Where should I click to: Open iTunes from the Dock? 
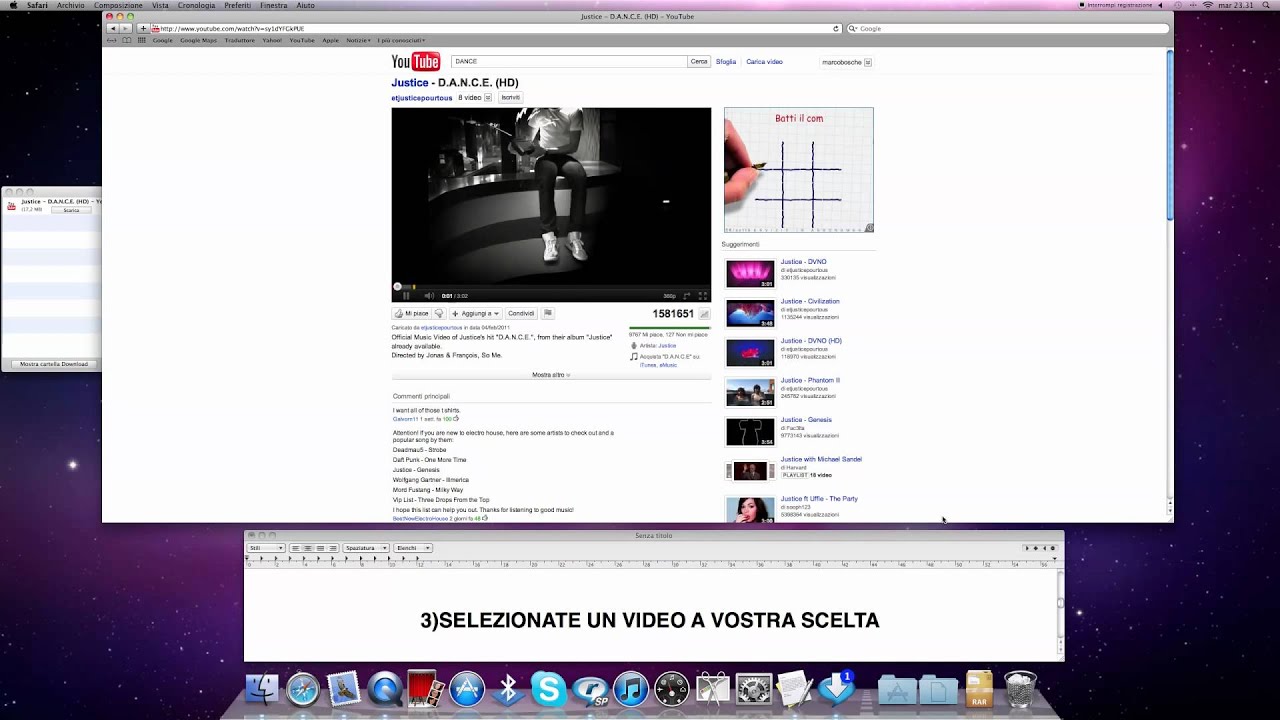point(630,689)
